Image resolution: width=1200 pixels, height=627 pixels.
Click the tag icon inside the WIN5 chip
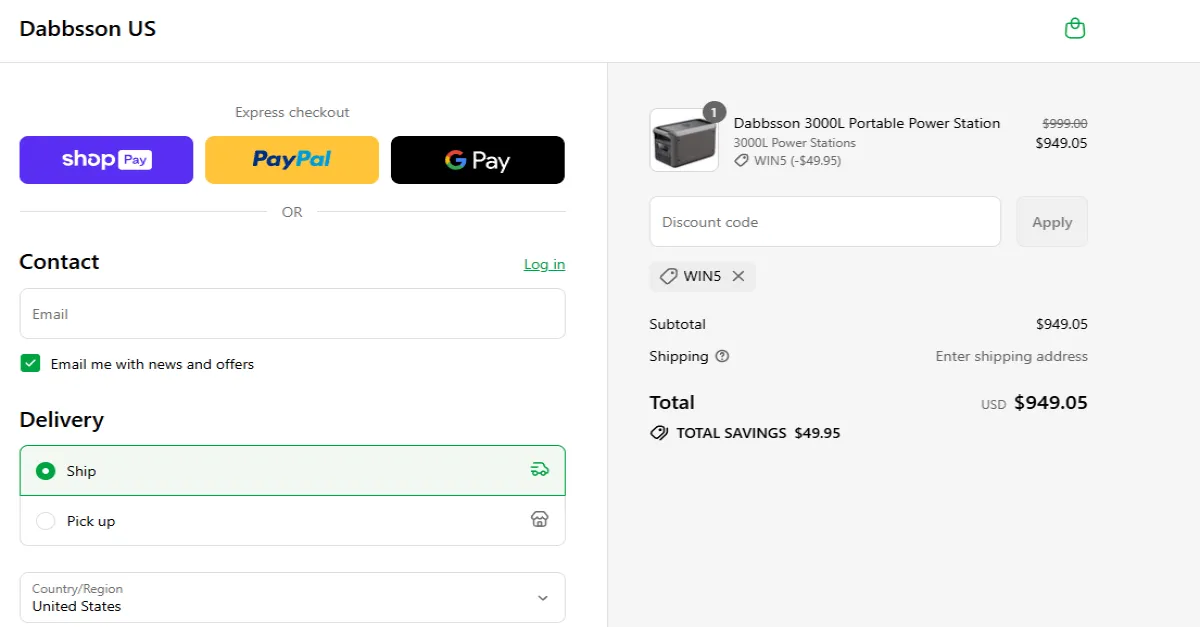point(668,276)
